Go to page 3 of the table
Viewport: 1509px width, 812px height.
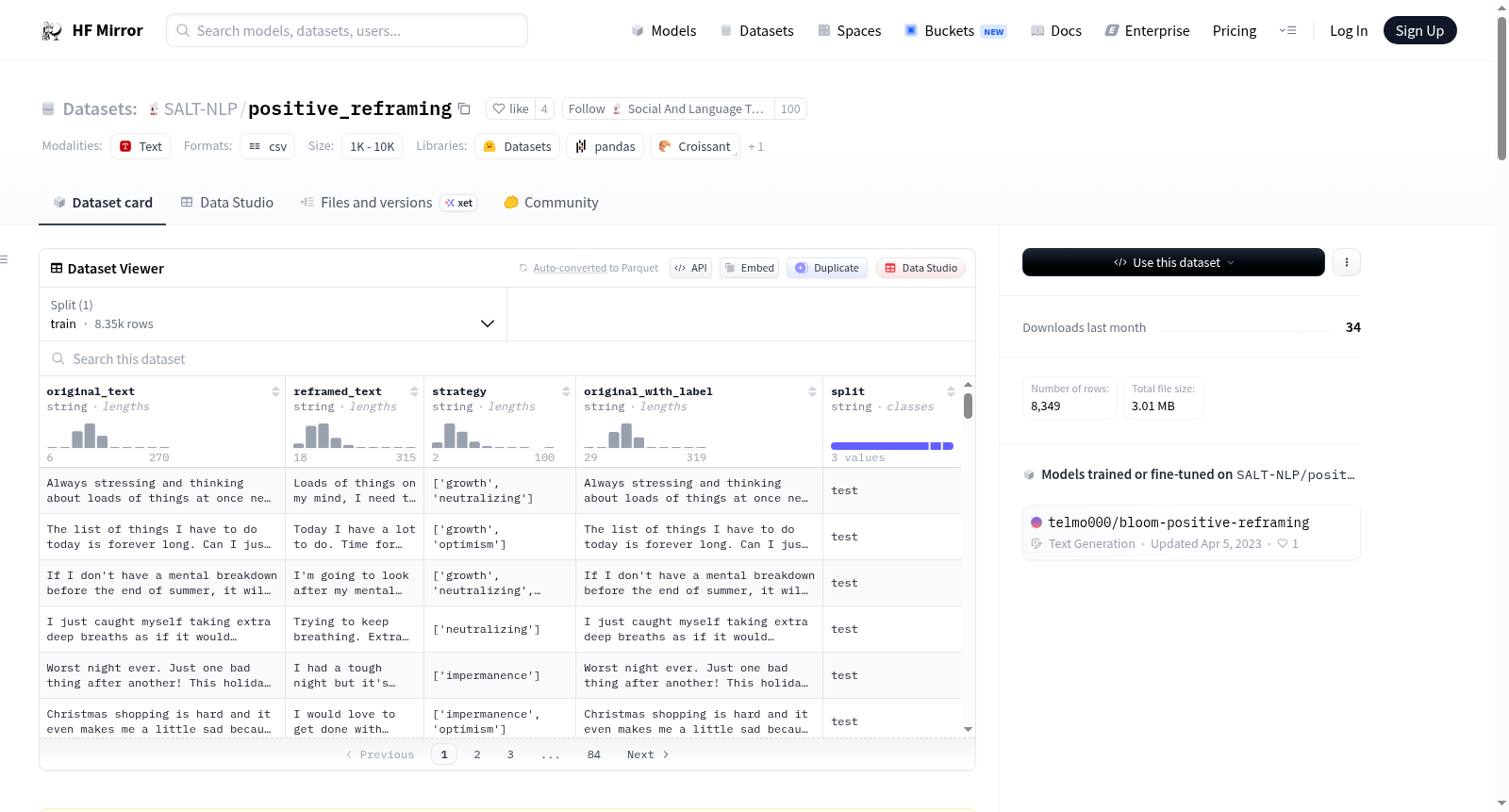click(510, 754)
